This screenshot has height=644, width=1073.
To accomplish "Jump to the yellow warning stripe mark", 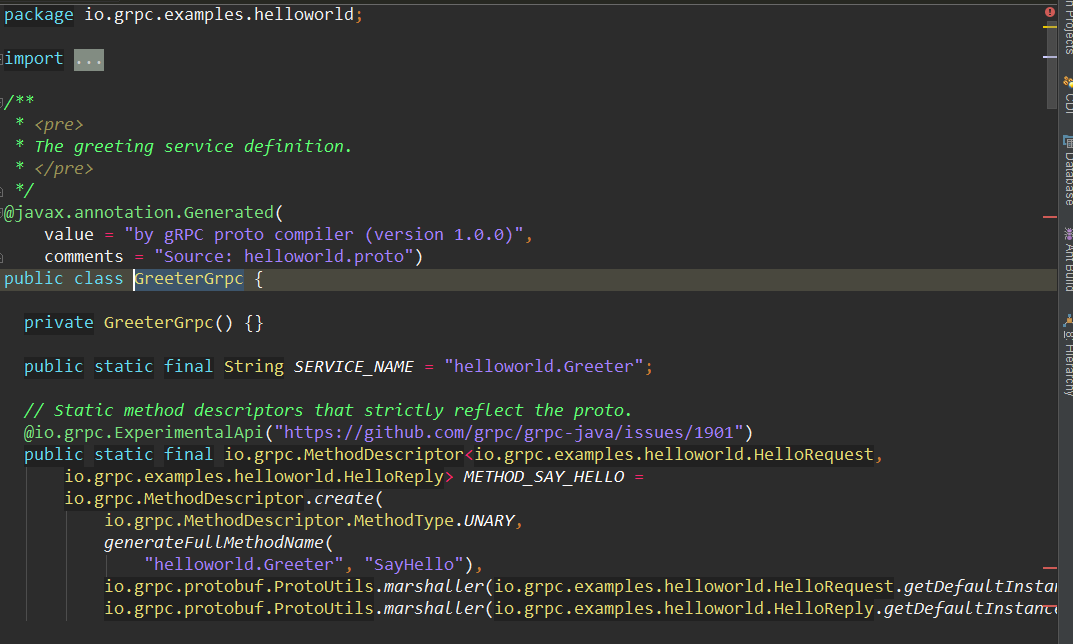I will tap(1050, 27).
